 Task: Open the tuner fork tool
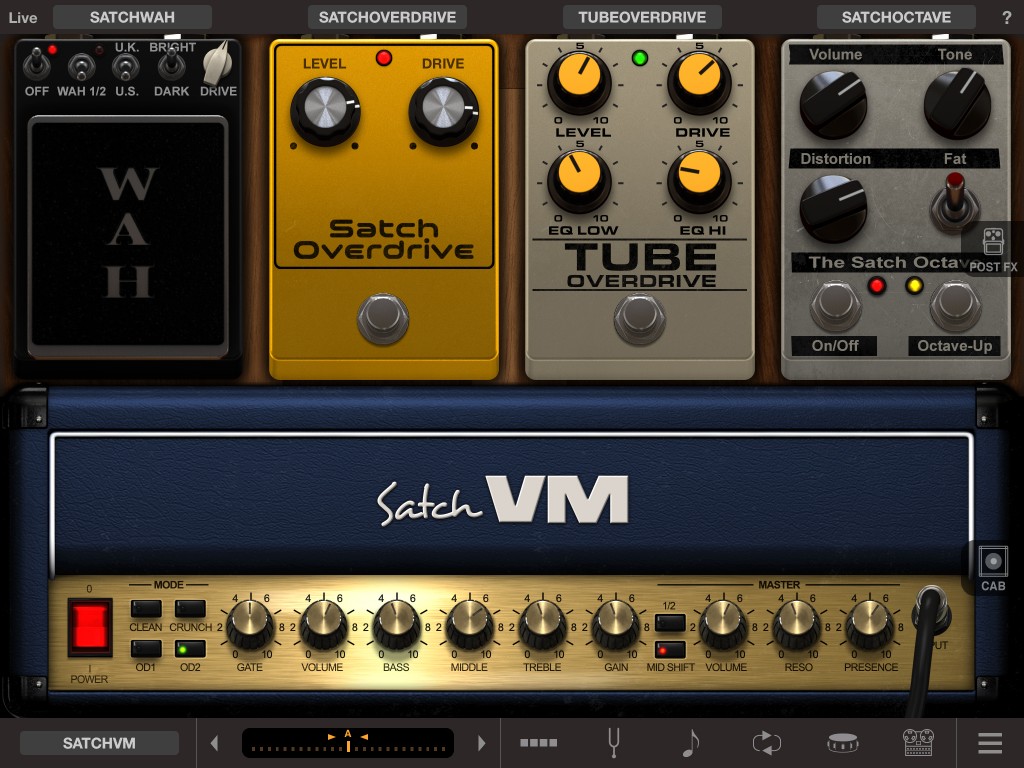pos(613,743)
